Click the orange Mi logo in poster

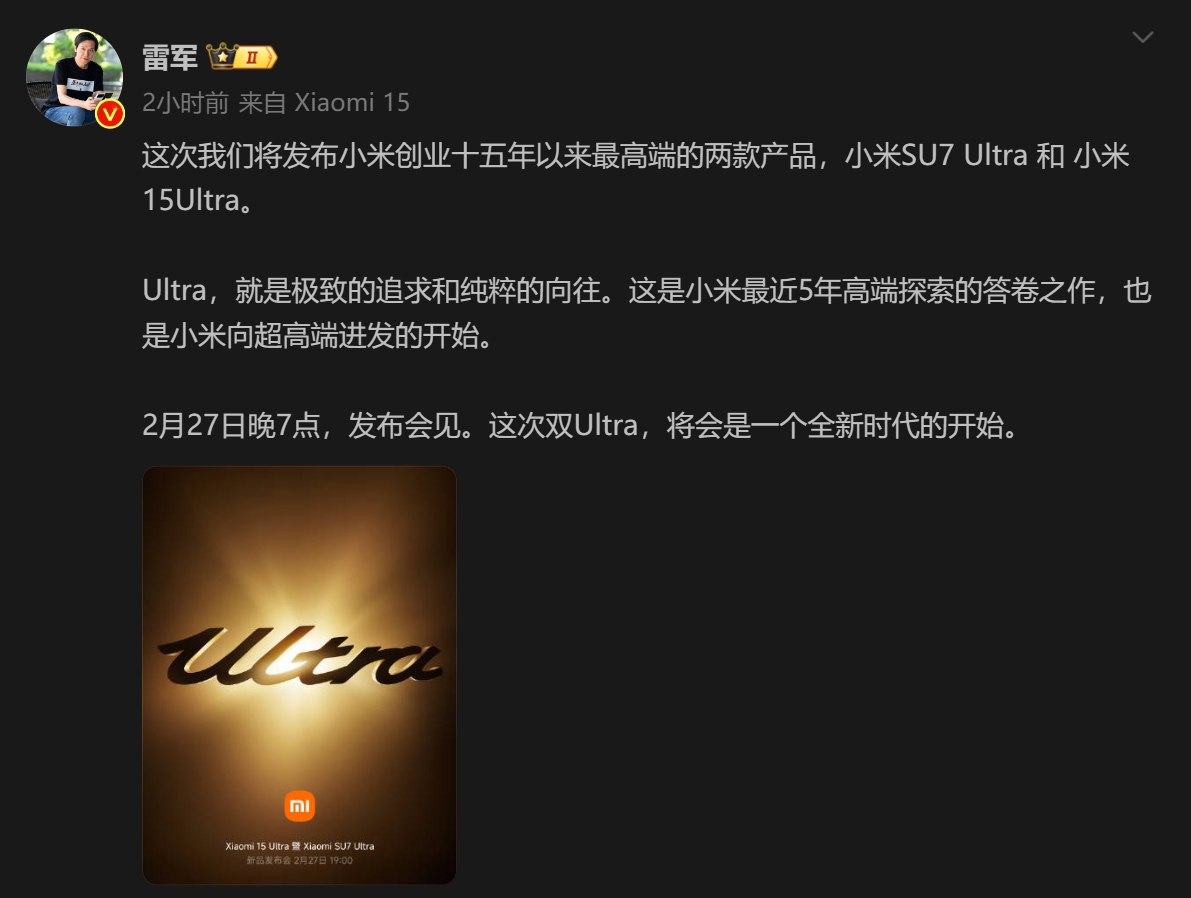pyautogui.click(x=299, y=806)
